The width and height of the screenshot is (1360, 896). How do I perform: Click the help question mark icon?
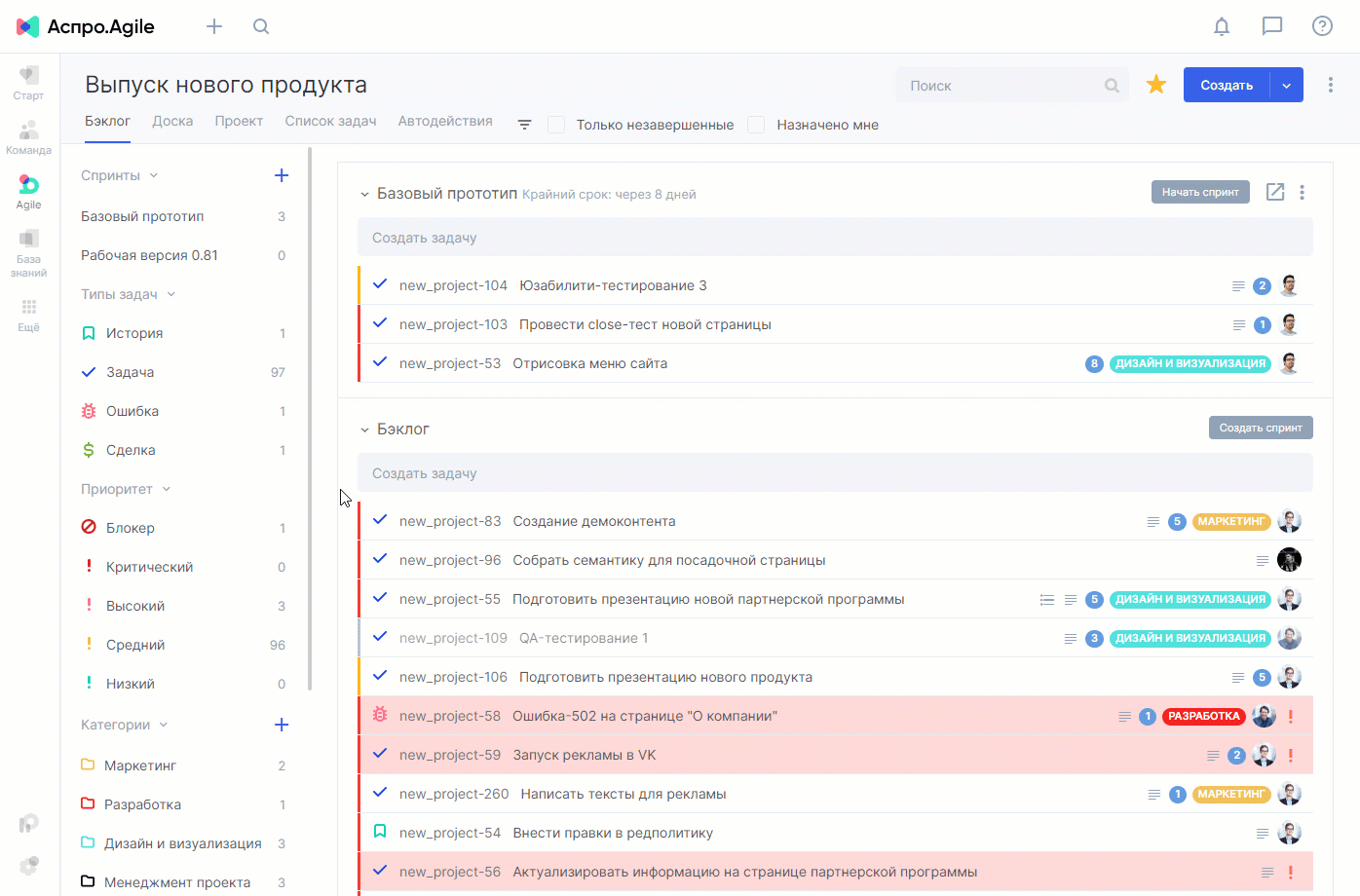point(1322,26)
